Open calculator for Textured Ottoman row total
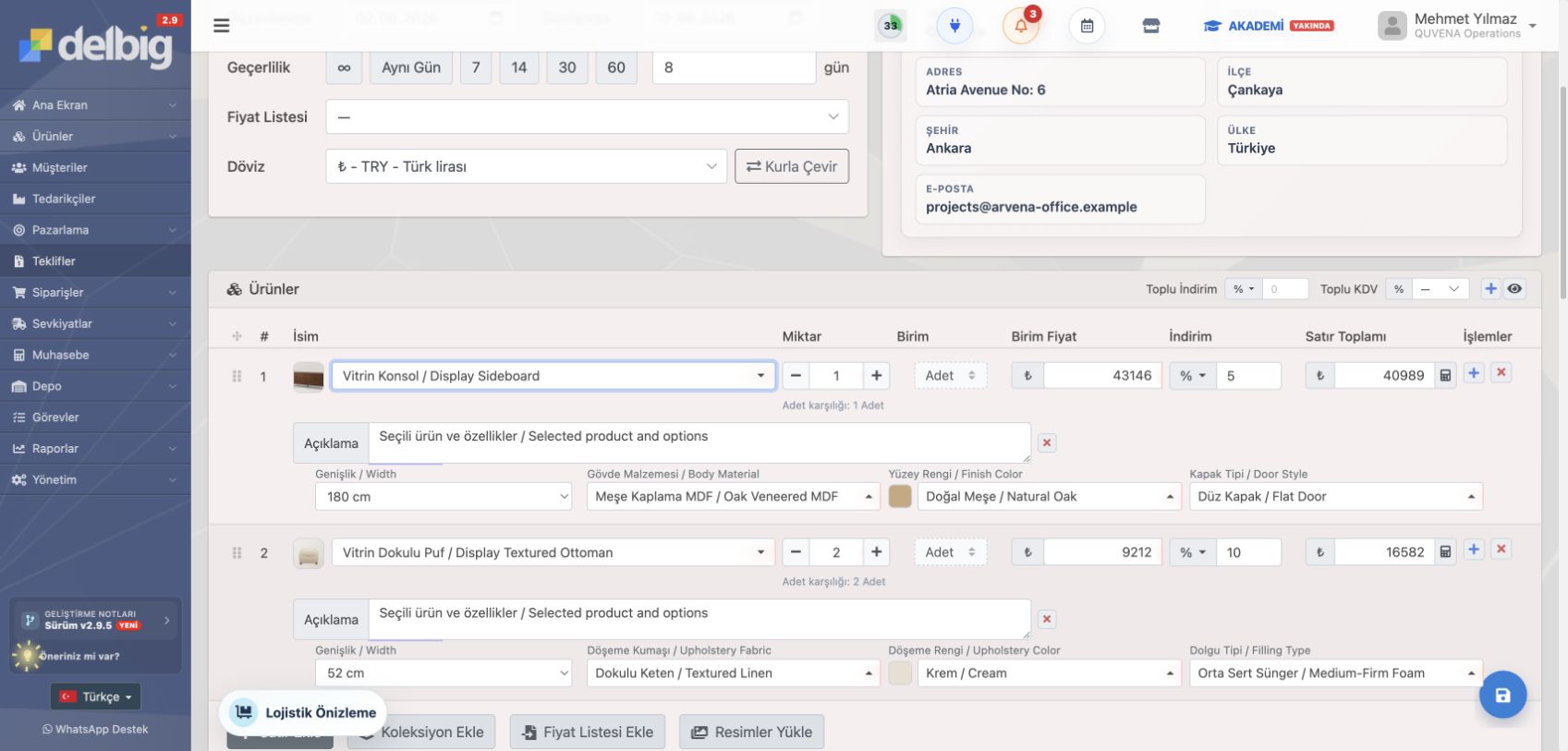This screenshot has width=1568, height=751. click(1446, 552)
